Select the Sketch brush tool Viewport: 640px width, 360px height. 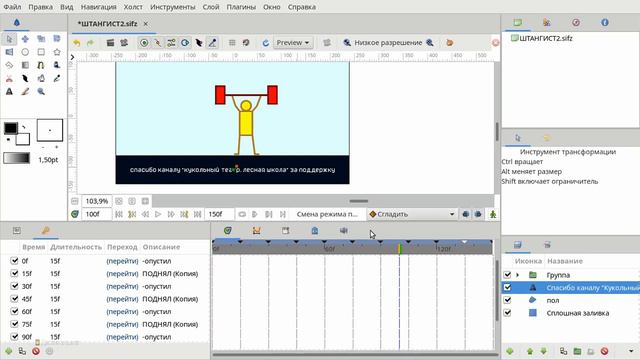point(25,91)
